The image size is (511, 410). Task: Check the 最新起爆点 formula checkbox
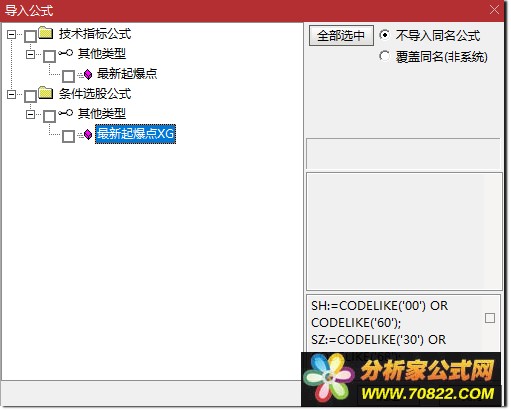[68, 76]
